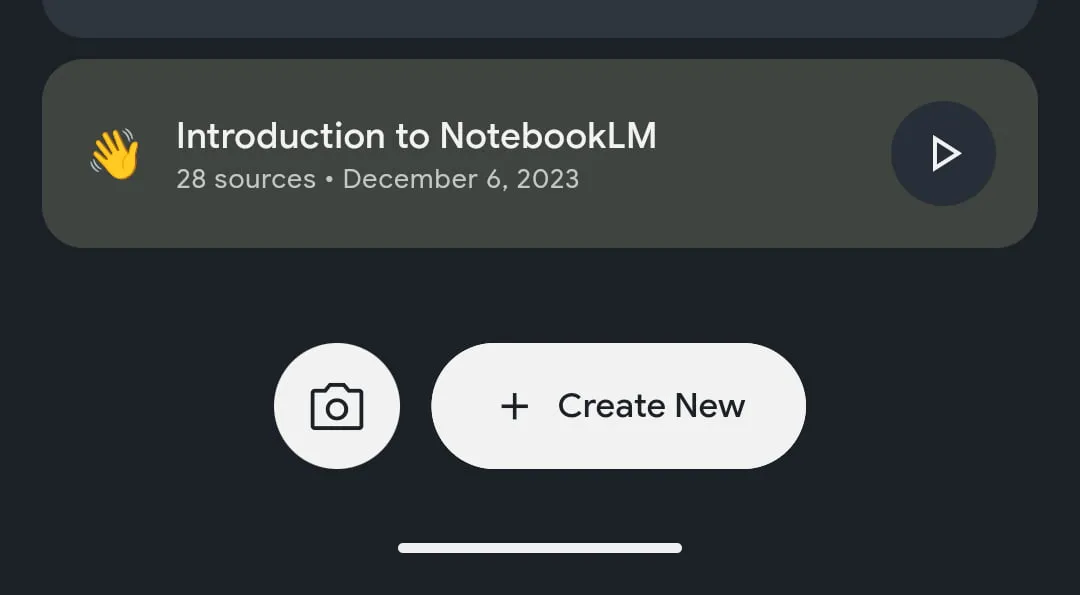The width and height of the screenshot is (1080, 595).
Task: Select the plus icon inside Create New
Action: click(x=514, y=406)
